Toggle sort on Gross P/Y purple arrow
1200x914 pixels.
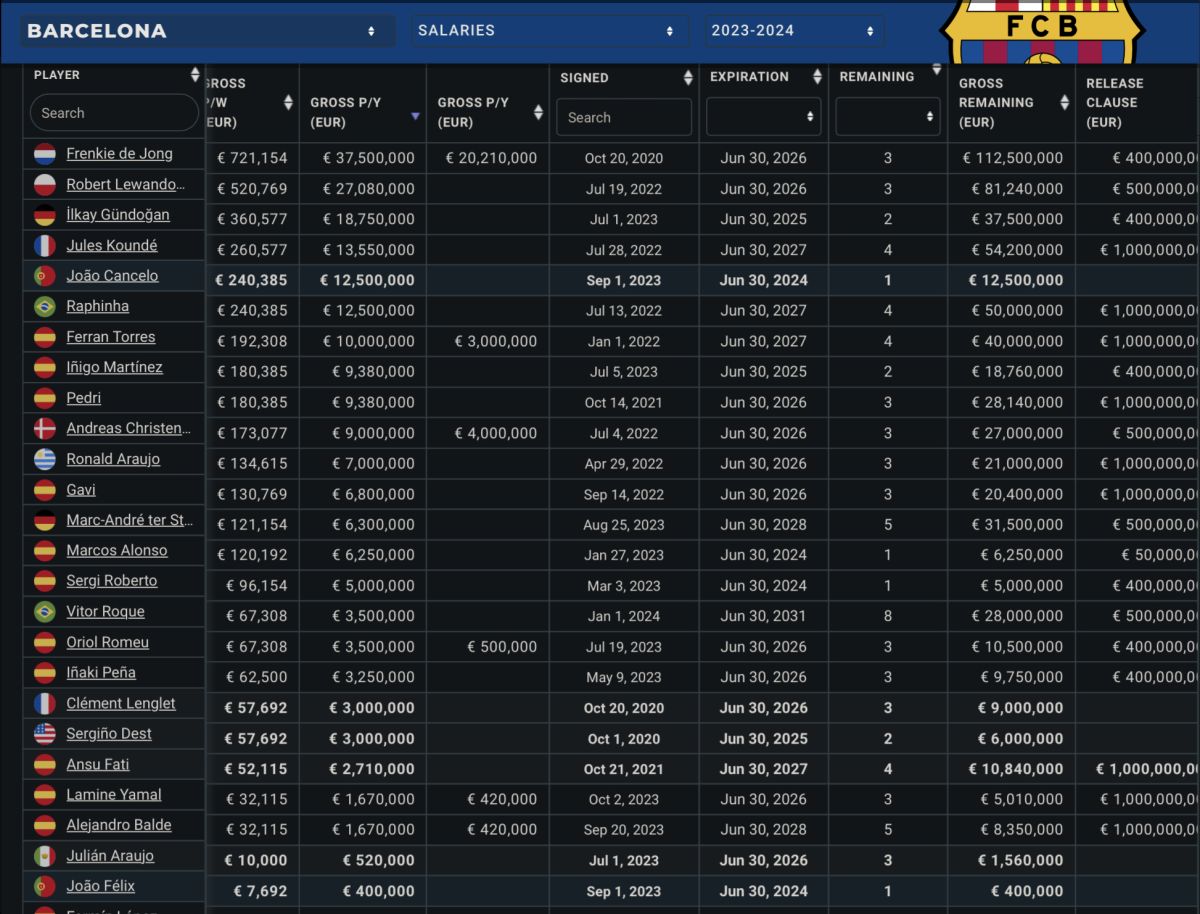(x=416, y=117)
